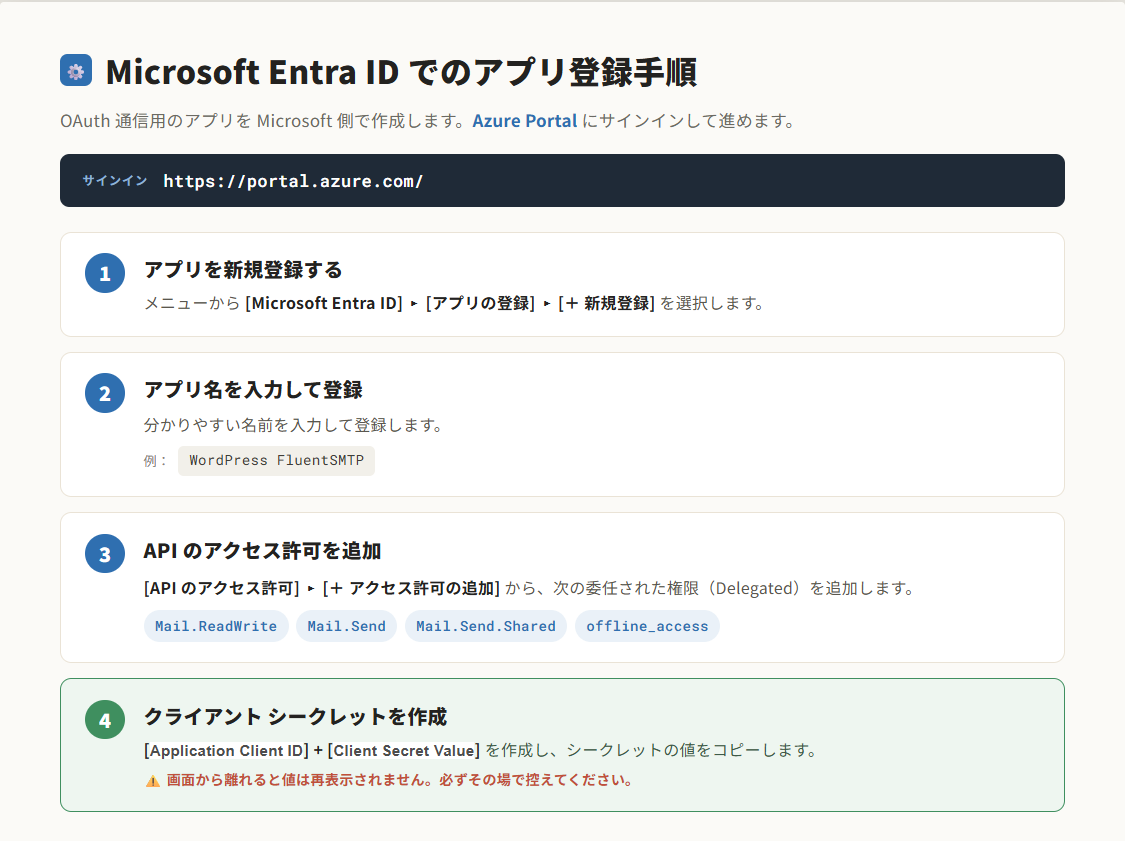Open the Azure Portal link
The height and width of the screenshot is (841, 1125).
pos(524,121)
